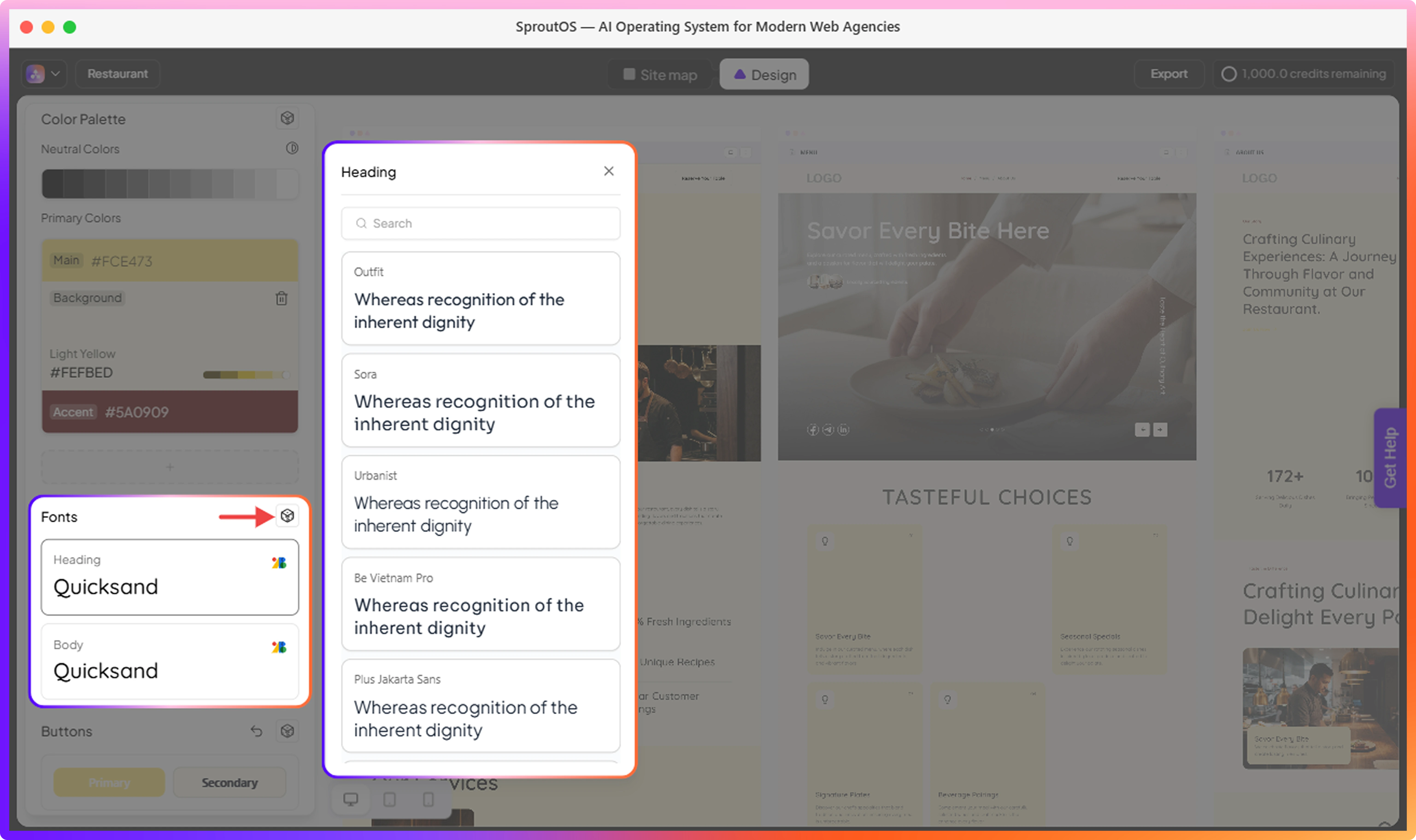Click the previous slide arrow in hero preview
Viewport: 1416px width, 840px height.
(x=1143, y=430)
